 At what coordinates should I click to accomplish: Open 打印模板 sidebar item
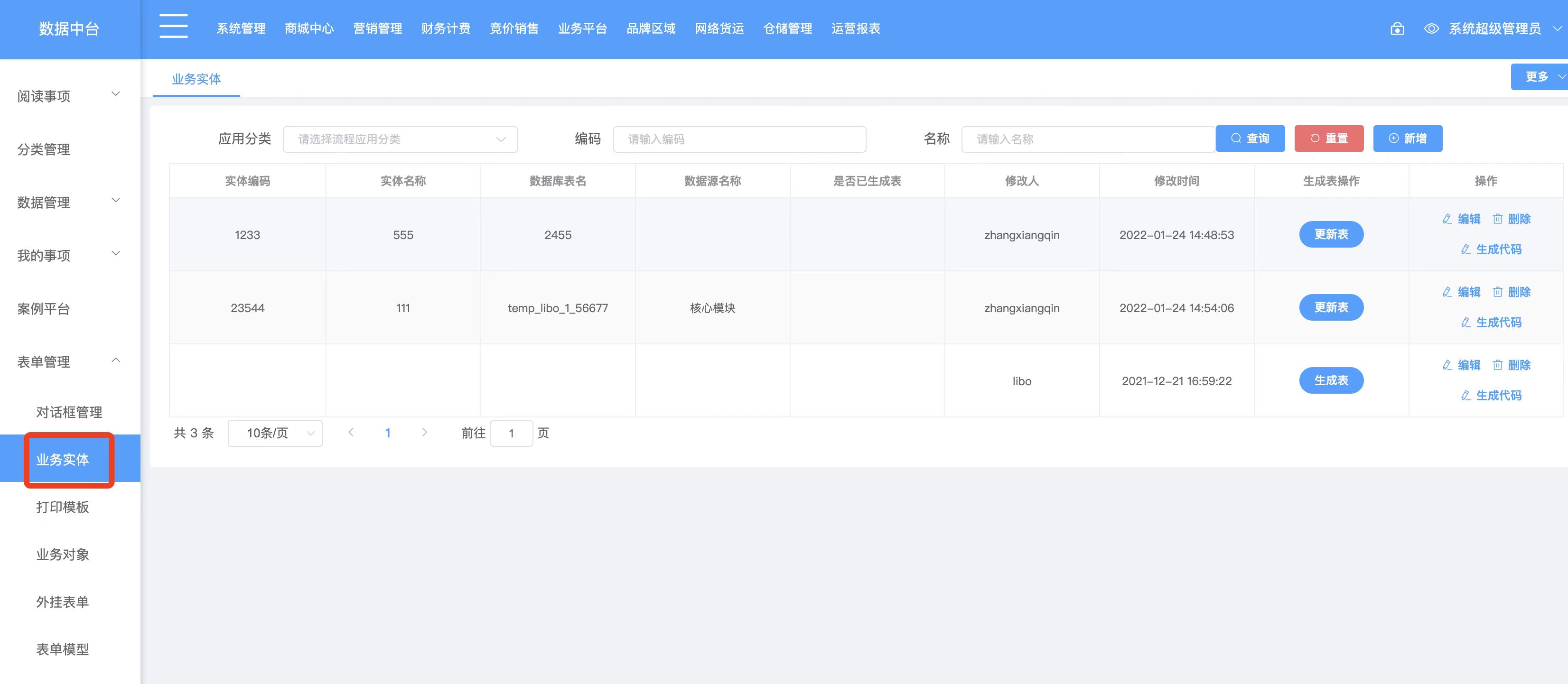coord(70,507)
